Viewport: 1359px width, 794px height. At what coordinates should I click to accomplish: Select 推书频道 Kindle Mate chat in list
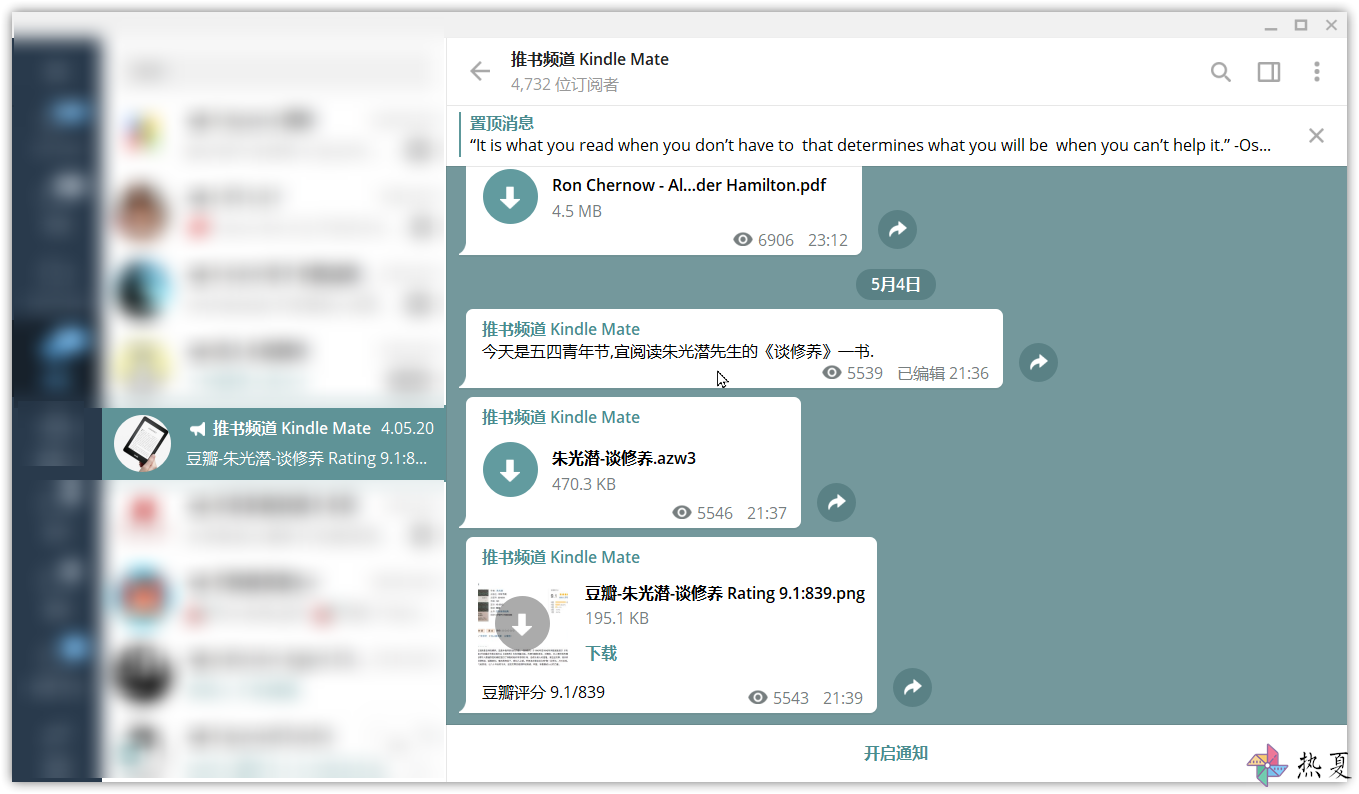tap(273, 443)
